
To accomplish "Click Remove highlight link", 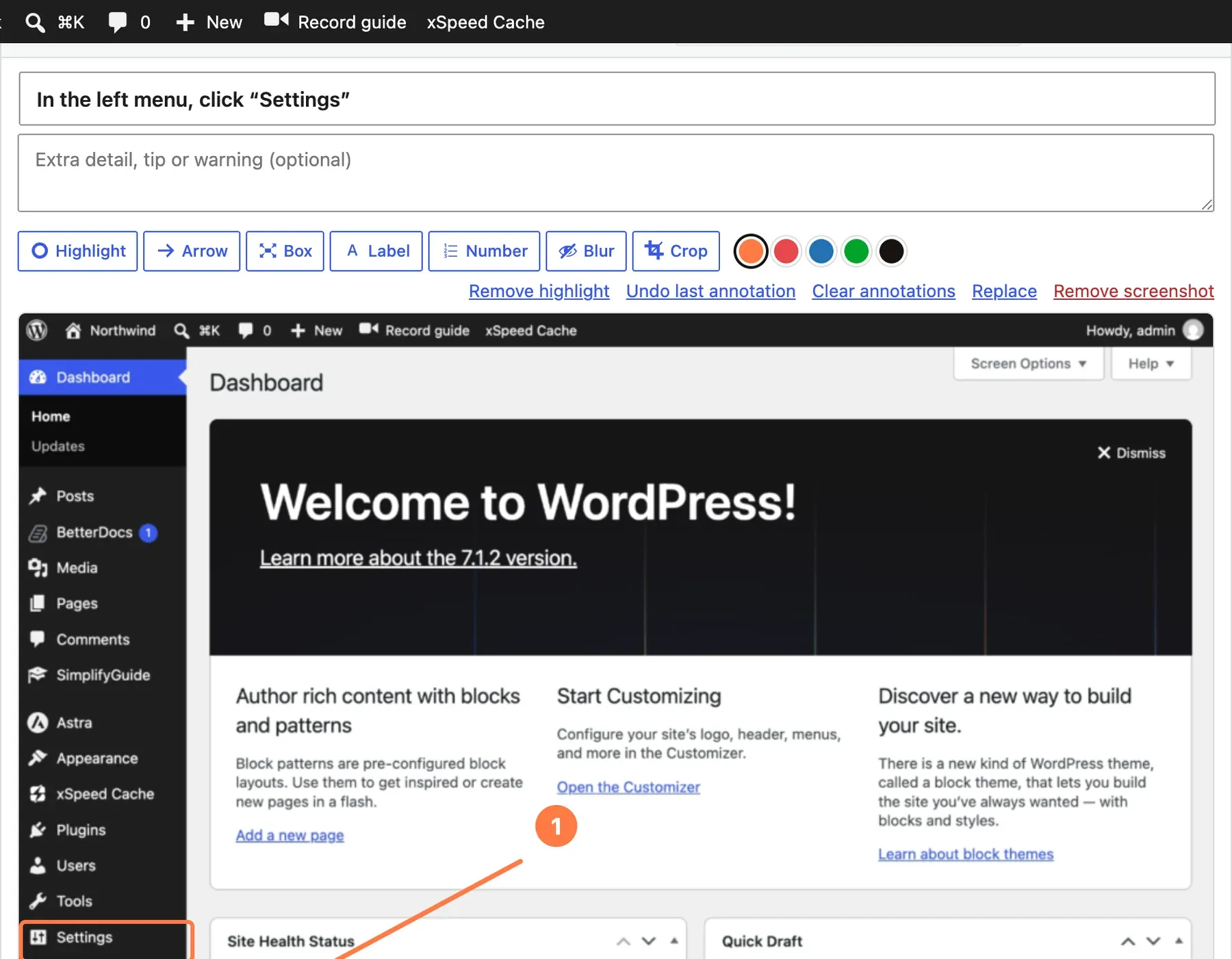I will coord(539,291).
